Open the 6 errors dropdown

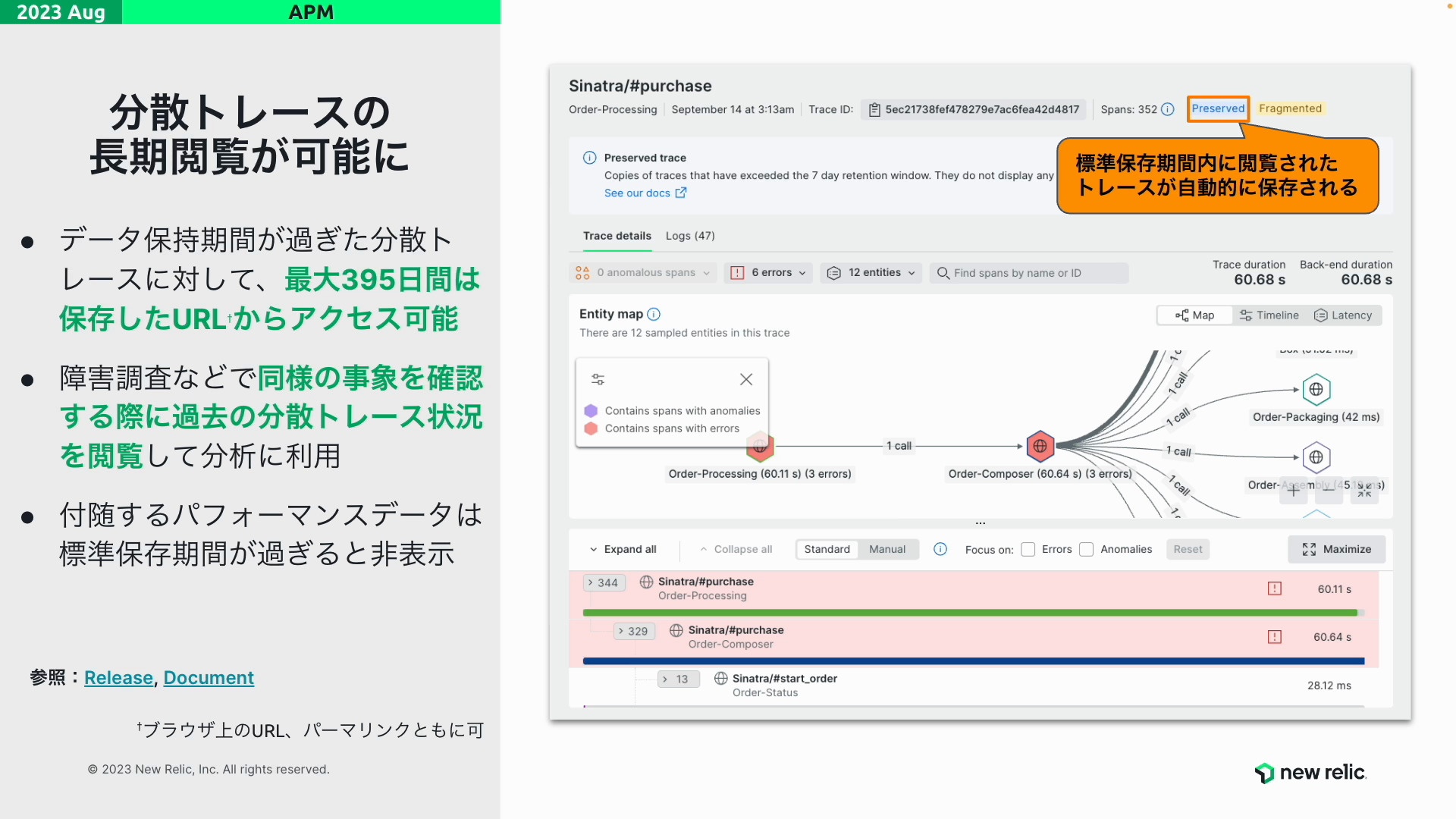pyautogui.click(x=769, y=273)
